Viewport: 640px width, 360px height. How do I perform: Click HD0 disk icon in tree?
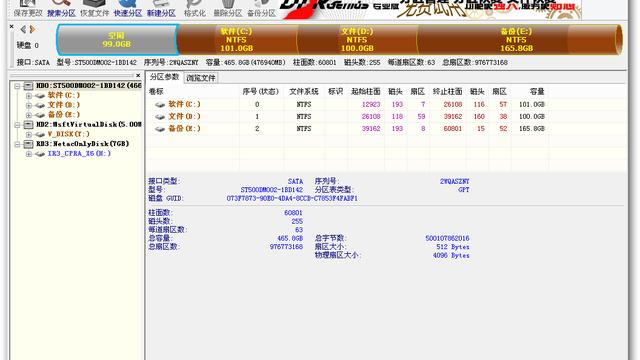point(28,86)
